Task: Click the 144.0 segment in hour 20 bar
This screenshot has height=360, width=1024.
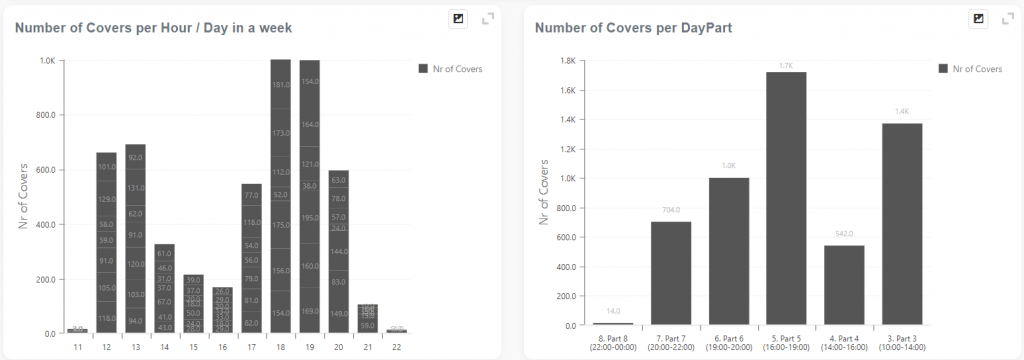Action: pos(338,251)
